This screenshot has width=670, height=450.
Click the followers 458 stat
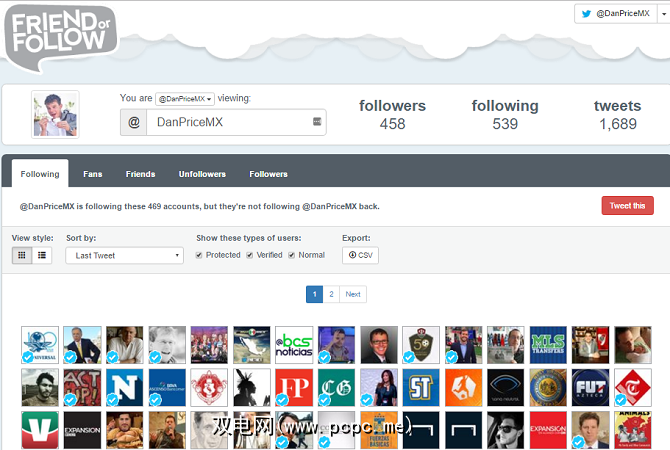click(392, 115)
